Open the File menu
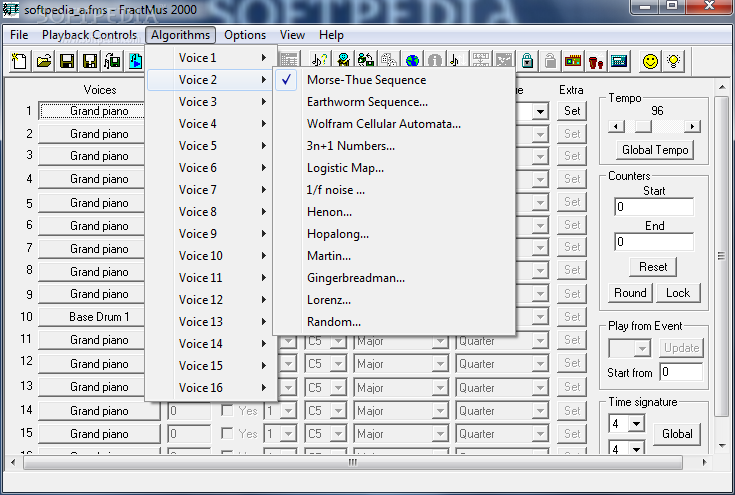Screen dimensions: 735x495 click(19, 35)
